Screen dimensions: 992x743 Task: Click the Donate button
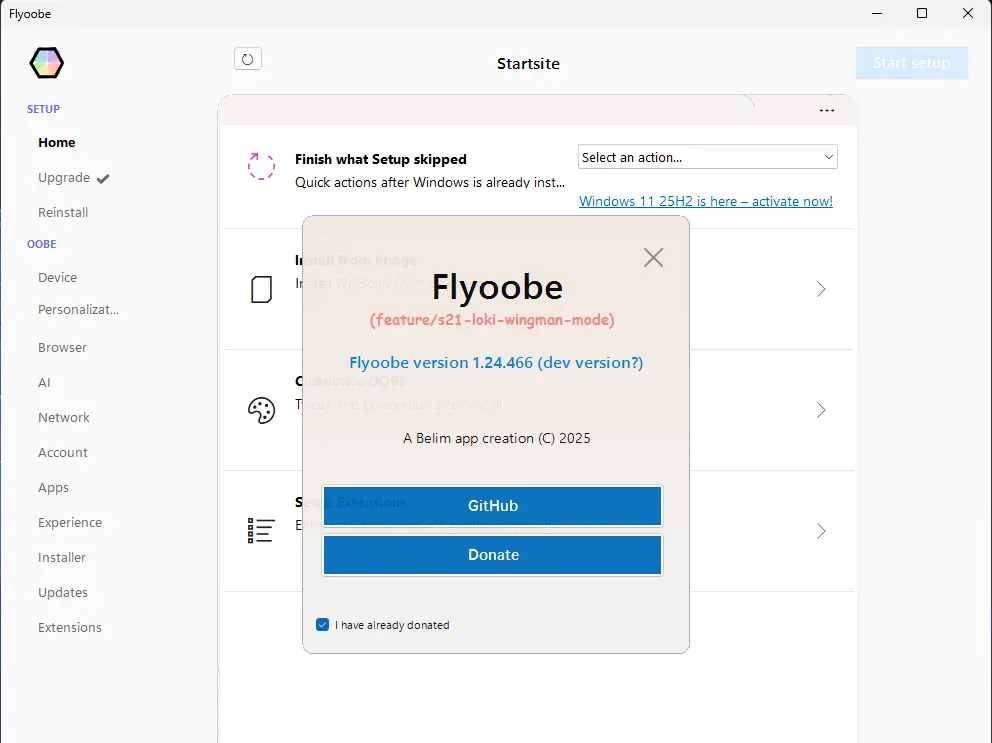[492, 555]
